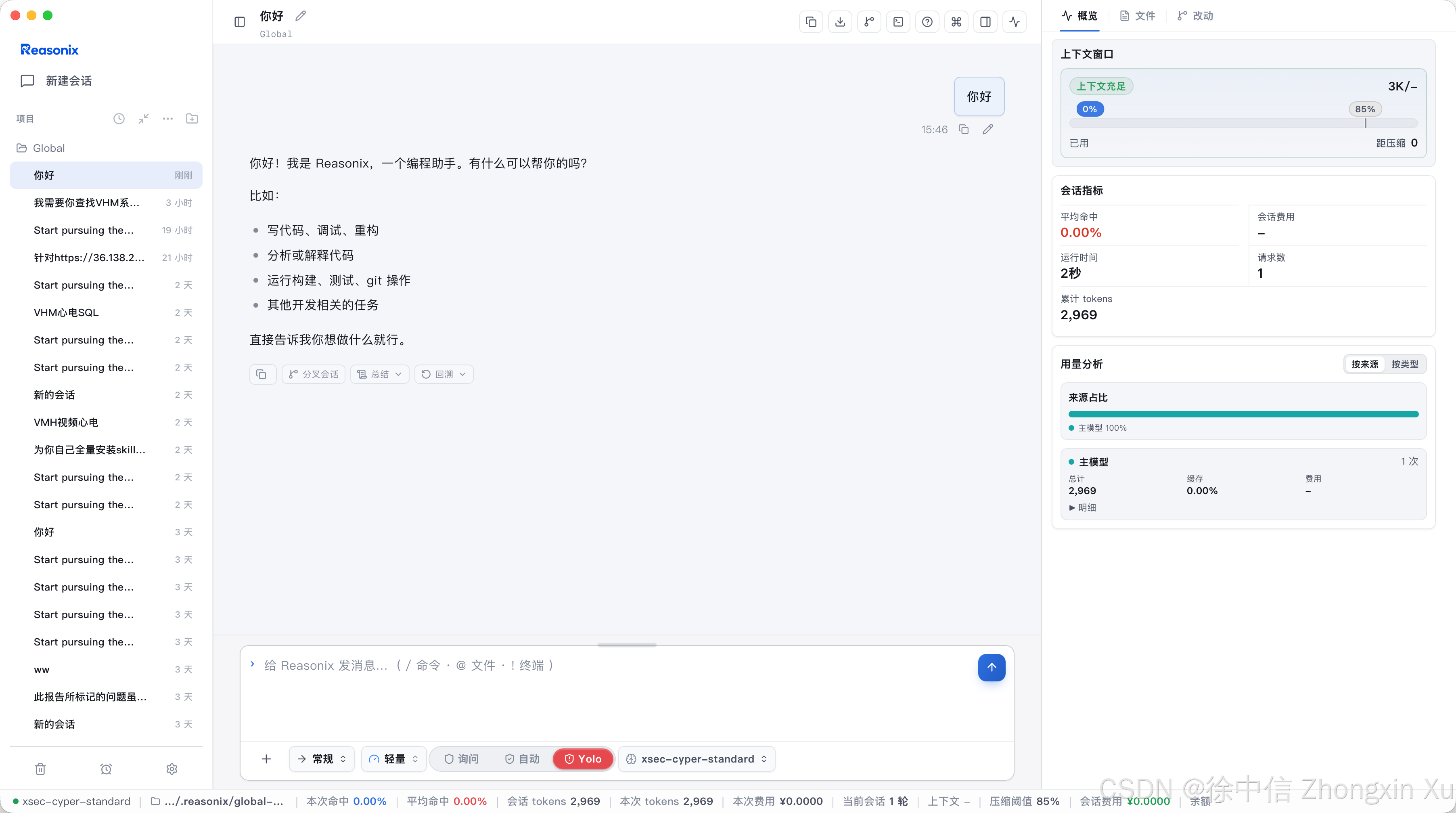Click the git branch icon in the top toolbar

pos(869,21)
